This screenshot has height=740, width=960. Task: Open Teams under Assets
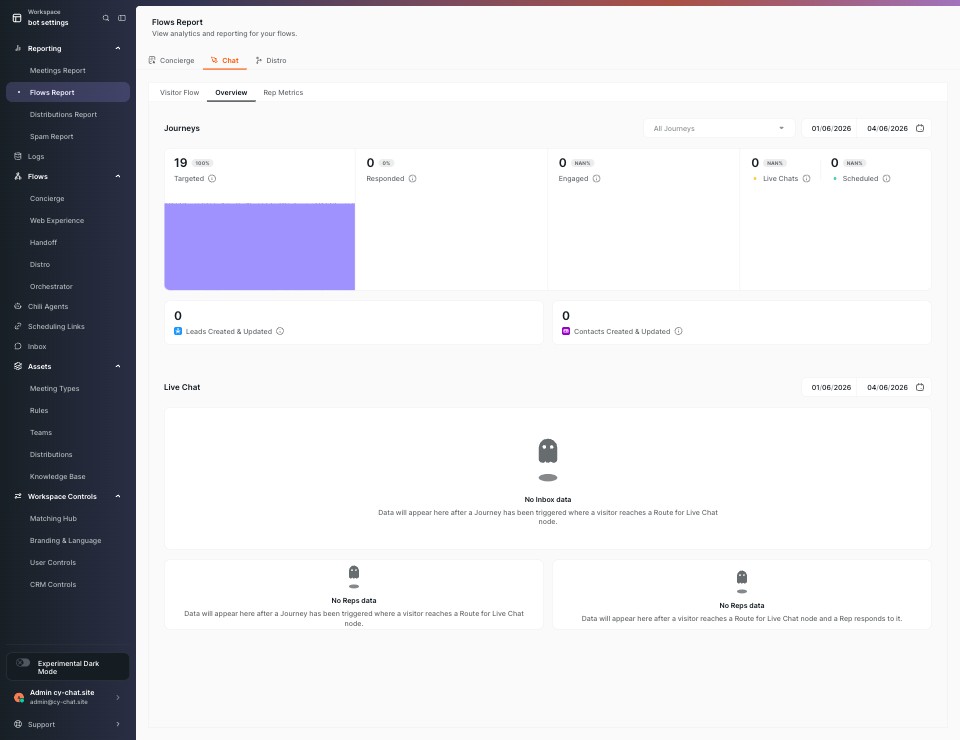40,432
